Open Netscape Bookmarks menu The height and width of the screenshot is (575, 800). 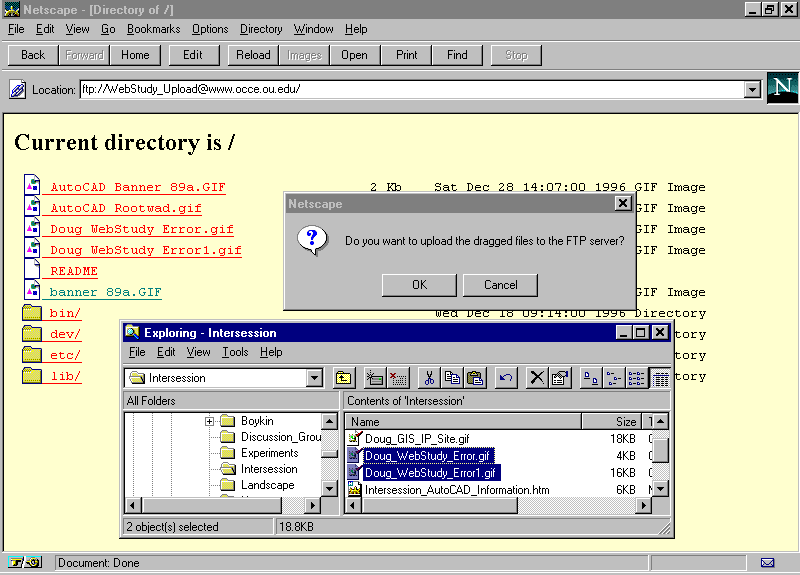(x=154, y=29)
